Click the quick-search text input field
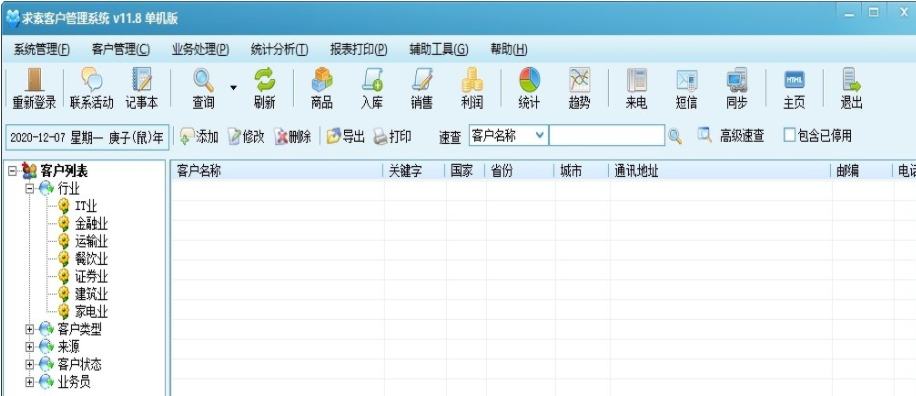The image size is (916, 396). (x=606, y=136)
